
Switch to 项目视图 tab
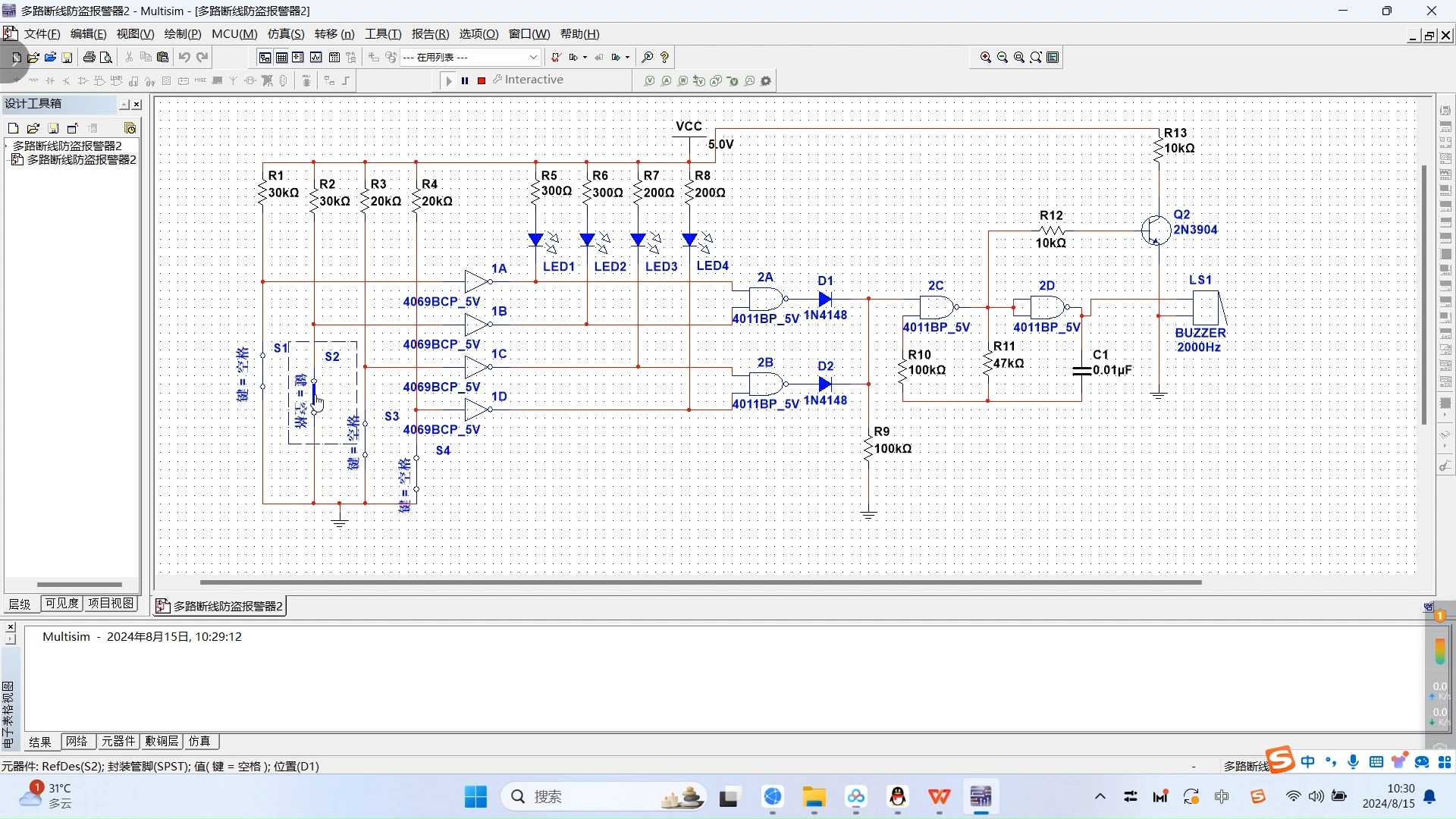pyautogui.click(x=111, y=603)
